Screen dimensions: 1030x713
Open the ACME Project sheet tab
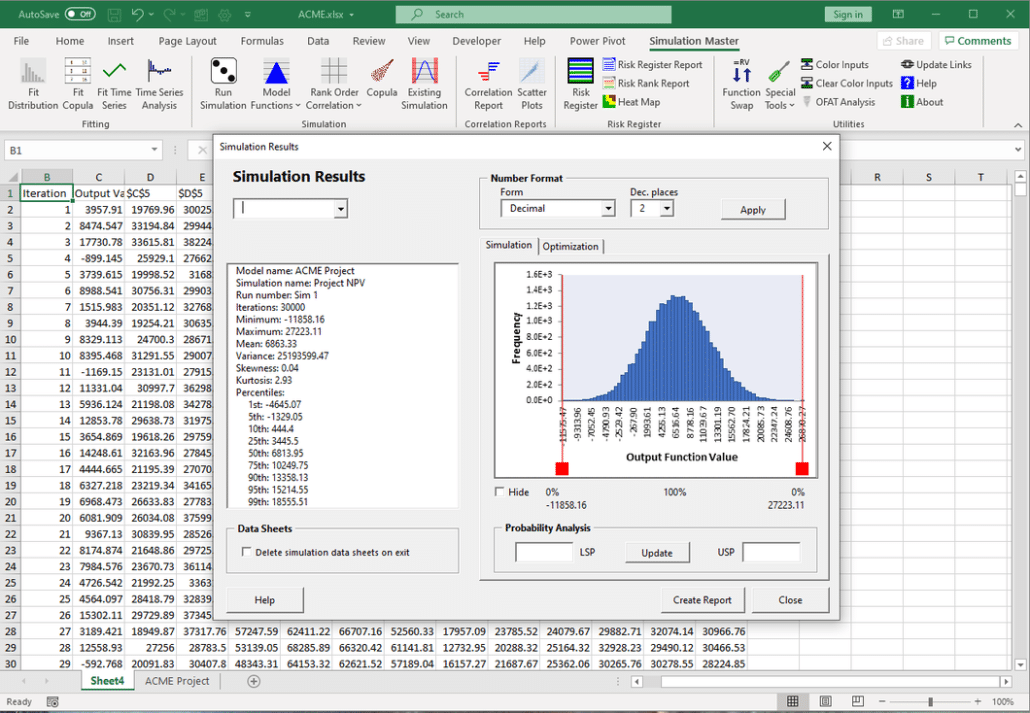176,680
